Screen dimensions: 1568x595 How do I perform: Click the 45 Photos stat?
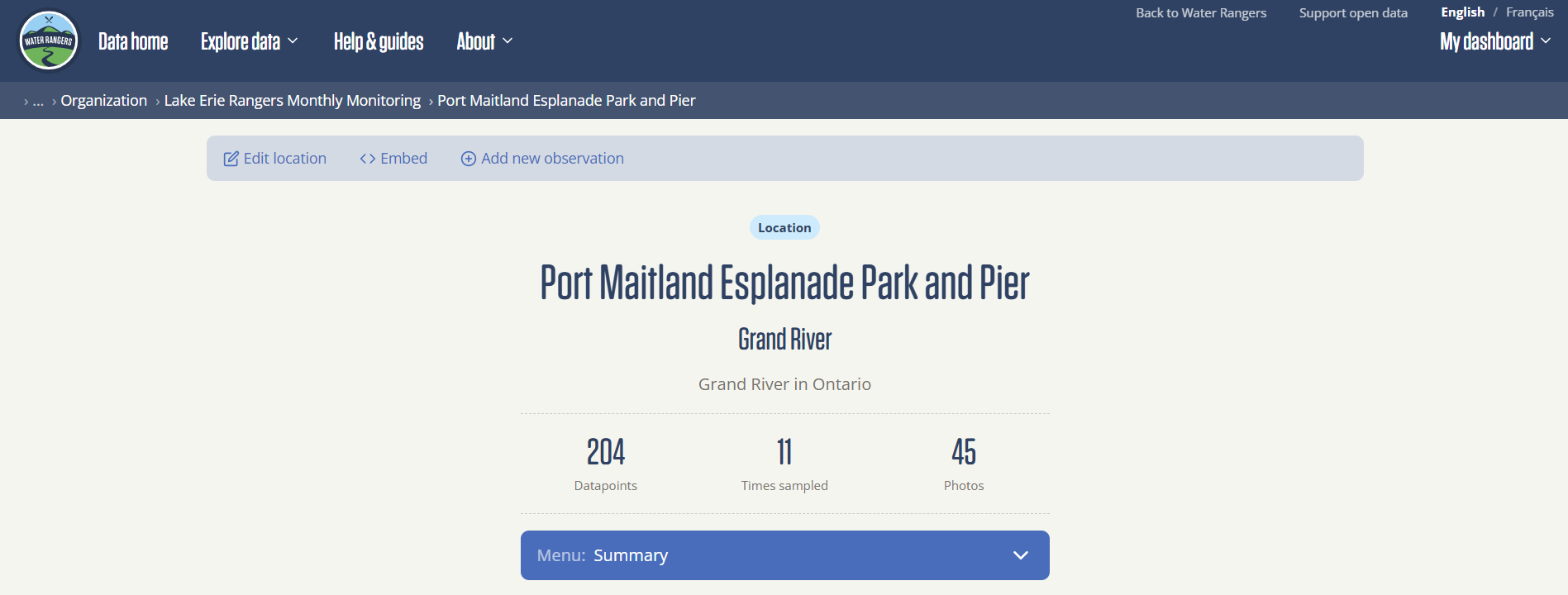964,464
